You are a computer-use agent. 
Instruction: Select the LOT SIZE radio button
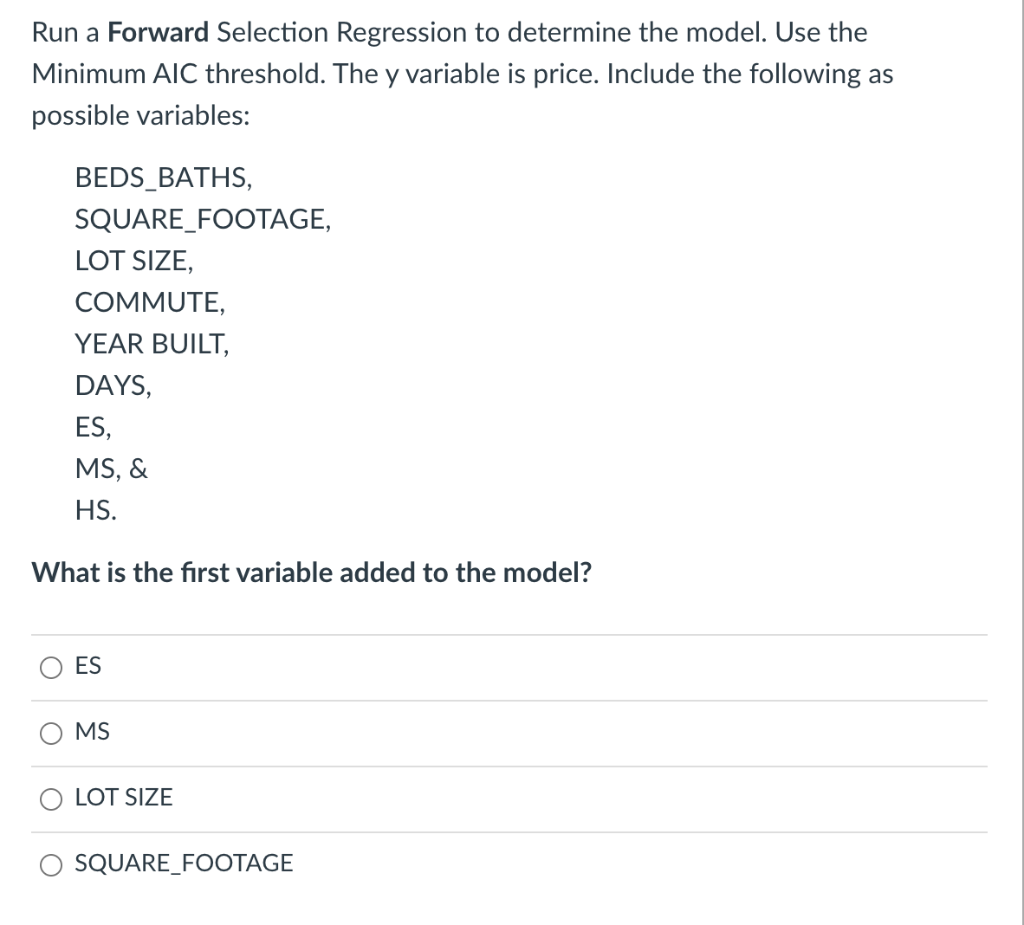coord(51,799)
